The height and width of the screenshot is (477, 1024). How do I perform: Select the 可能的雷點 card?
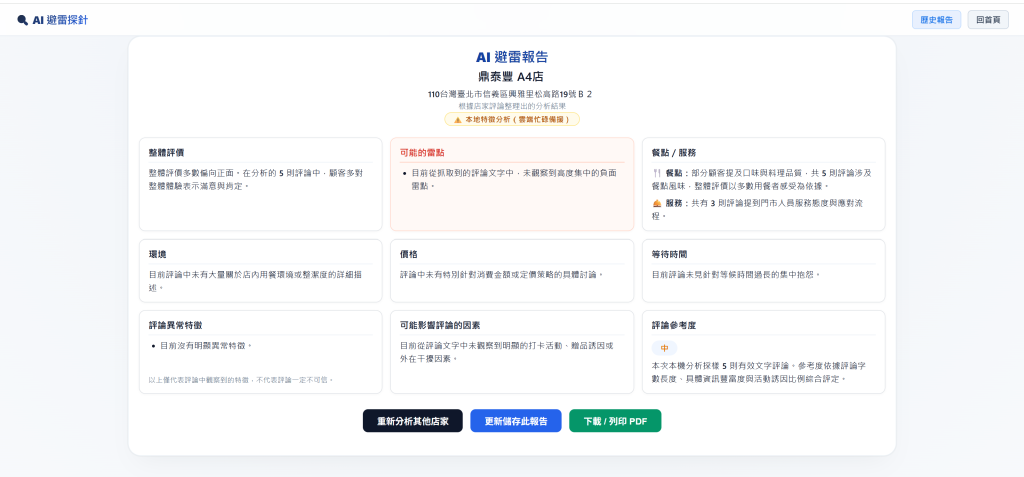pos(512,184)
